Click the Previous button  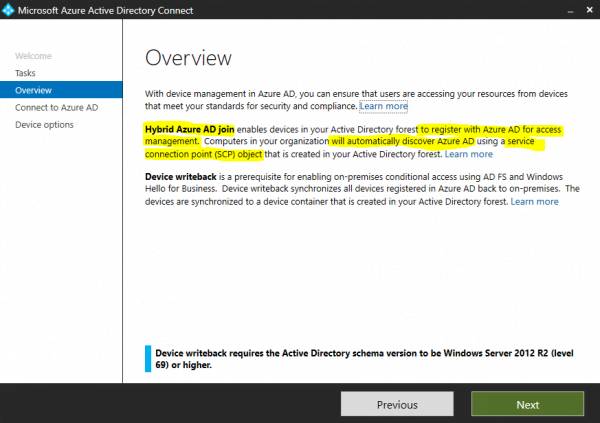(397, 404)
